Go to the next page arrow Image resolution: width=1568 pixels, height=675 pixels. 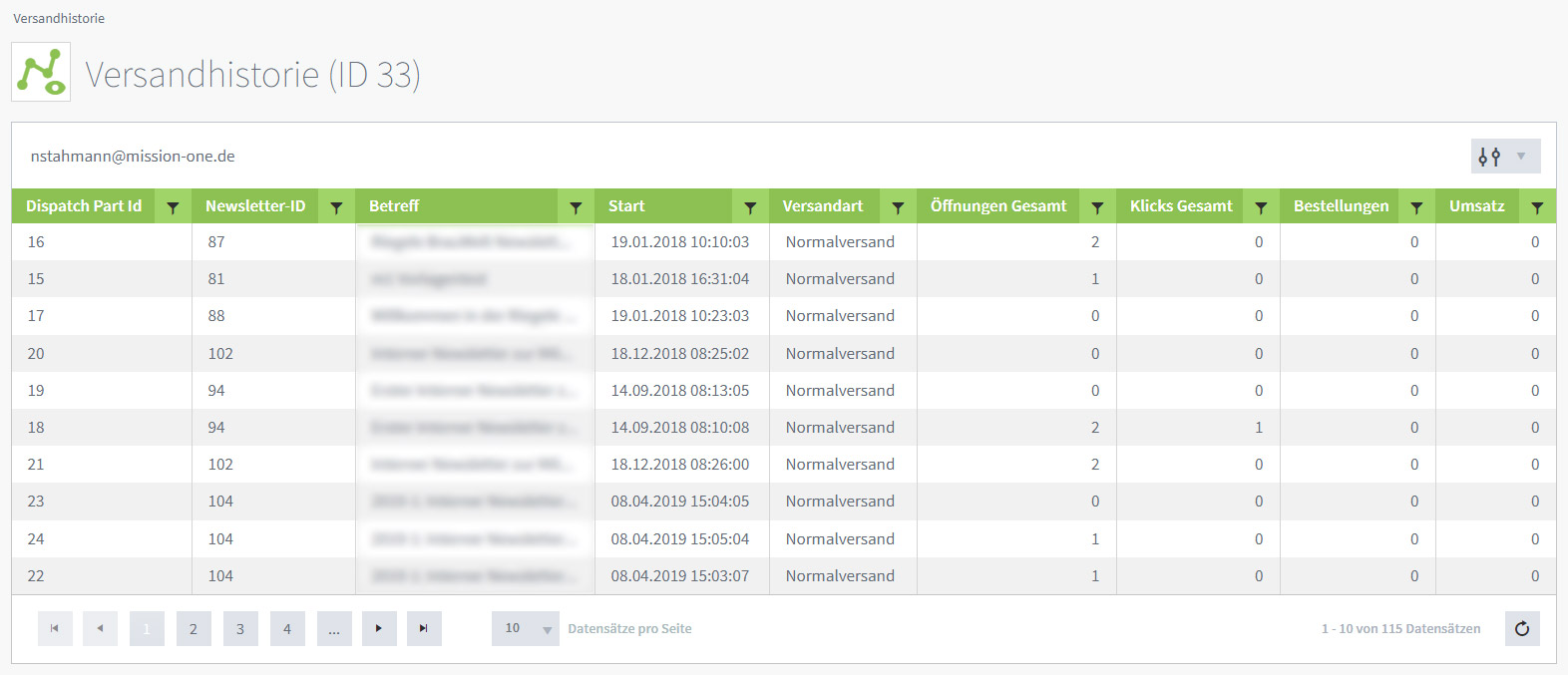coord(379,628)
